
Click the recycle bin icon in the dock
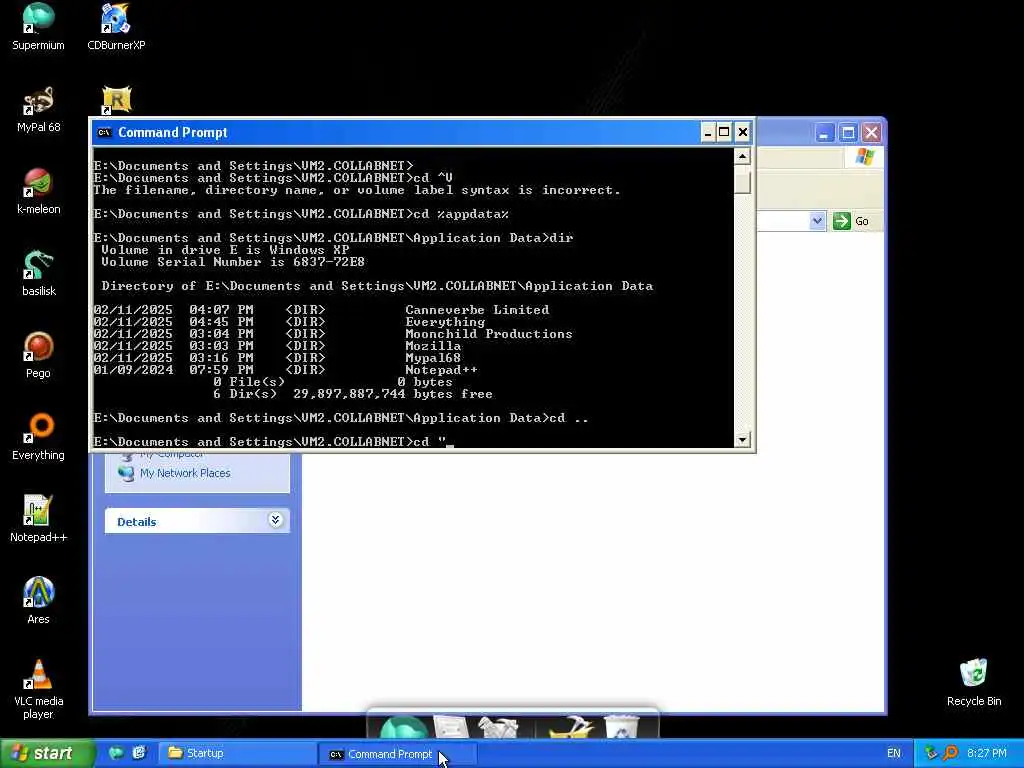click(621, 726)
